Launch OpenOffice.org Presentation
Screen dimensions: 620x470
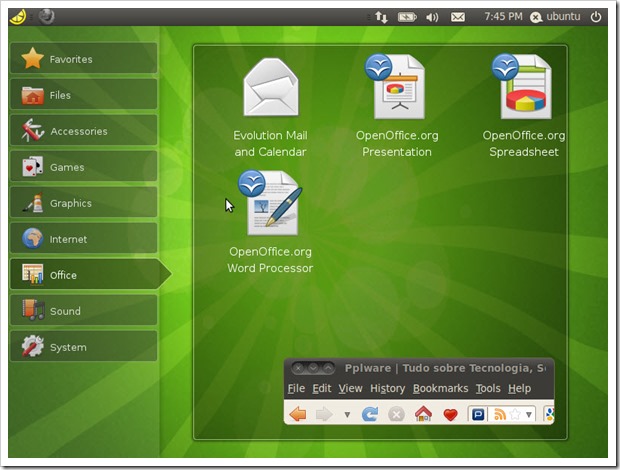[x=397, y=106]
